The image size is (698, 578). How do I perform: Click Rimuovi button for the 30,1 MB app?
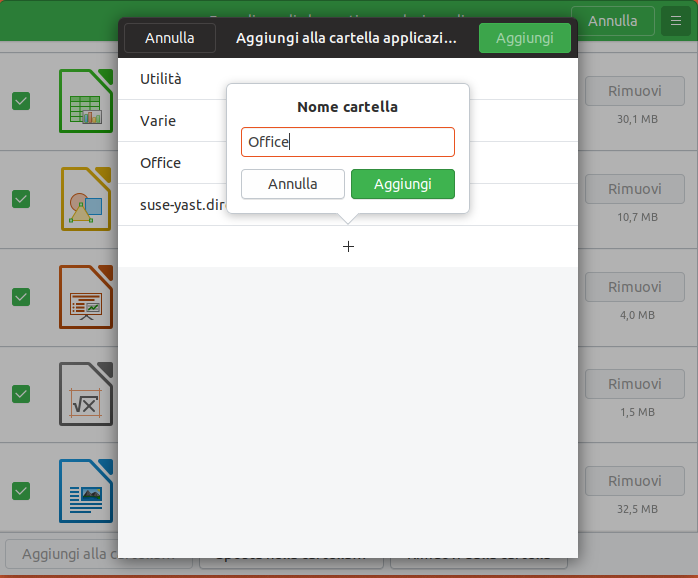635,91
